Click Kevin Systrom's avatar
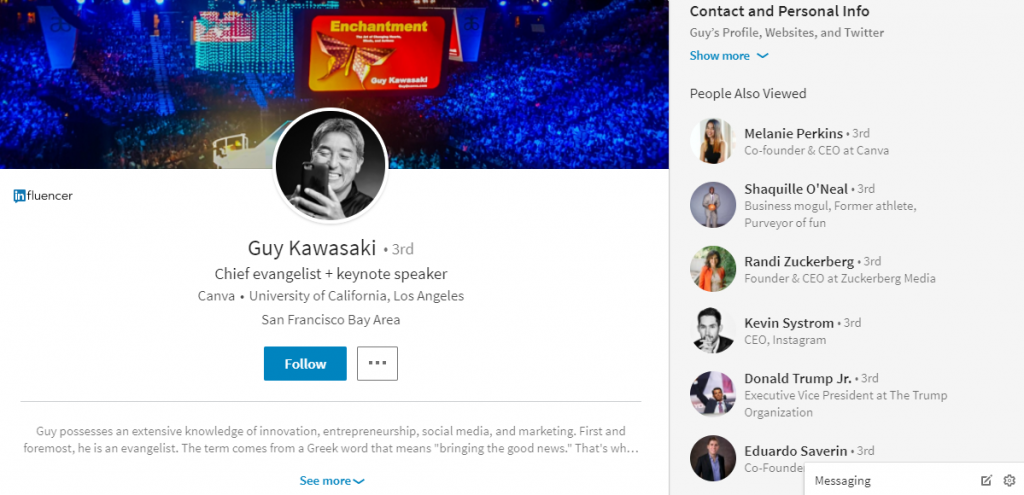Image resolution: width=1024 pixels, height=495 pixels. coord(713,330)
